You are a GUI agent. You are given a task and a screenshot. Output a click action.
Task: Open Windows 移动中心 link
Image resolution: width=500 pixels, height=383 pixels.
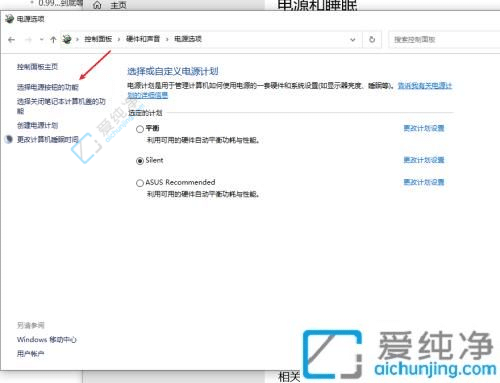[x=47, y=340]
